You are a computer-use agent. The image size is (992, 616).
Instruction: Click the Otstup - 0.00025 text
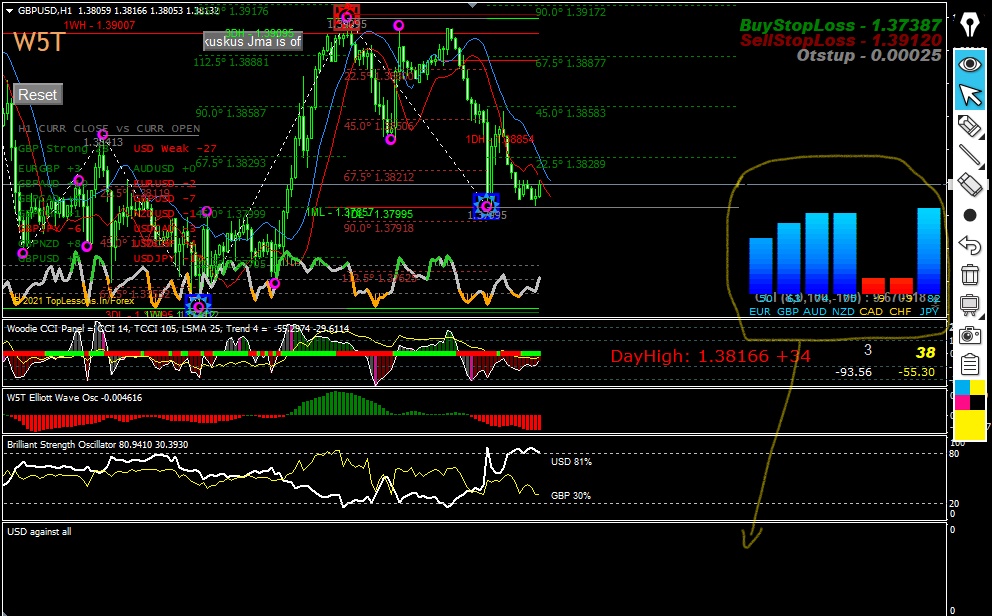869,56
